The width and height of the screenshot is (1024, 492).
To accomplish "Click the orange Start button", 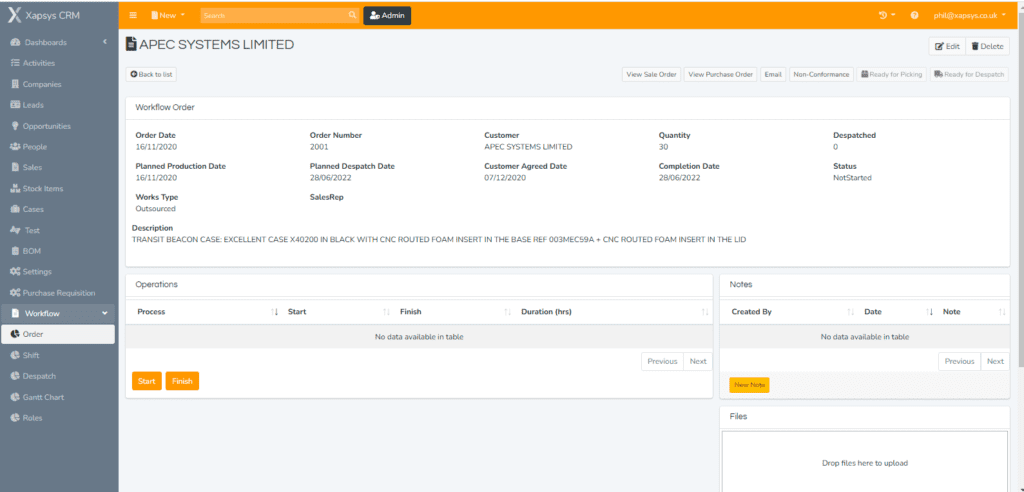I will coord(147,381).
